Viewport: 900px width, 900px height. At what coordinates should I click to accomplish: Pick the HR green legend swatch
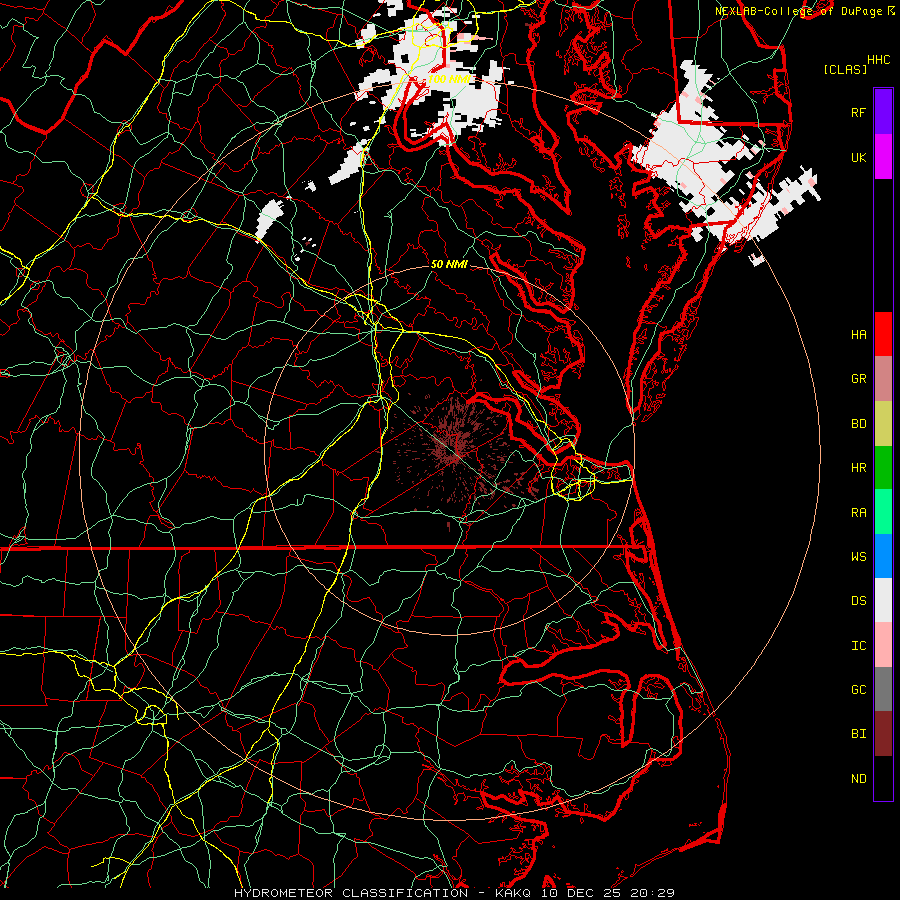click(x=883, y=467)
